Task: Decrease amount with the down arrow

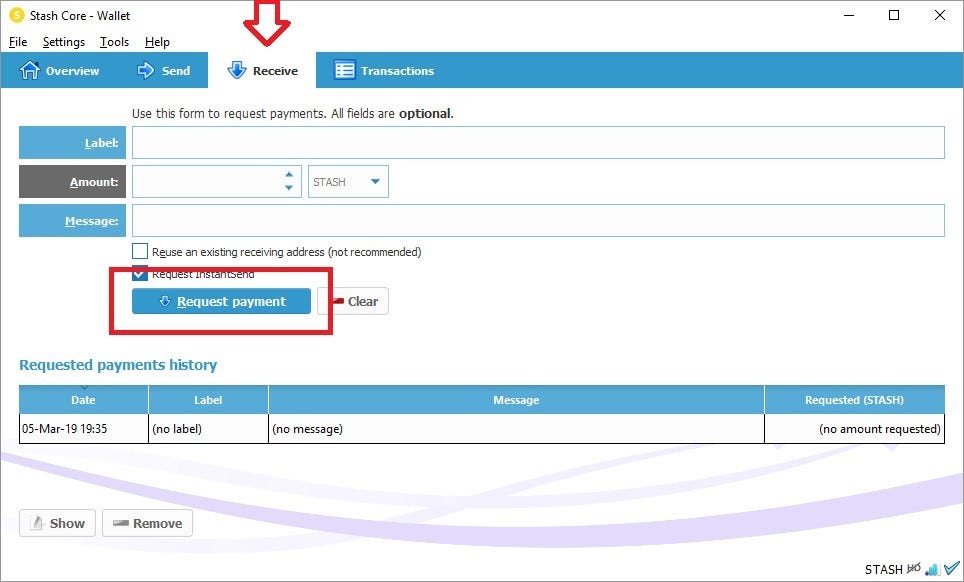Action: (289, 188)
